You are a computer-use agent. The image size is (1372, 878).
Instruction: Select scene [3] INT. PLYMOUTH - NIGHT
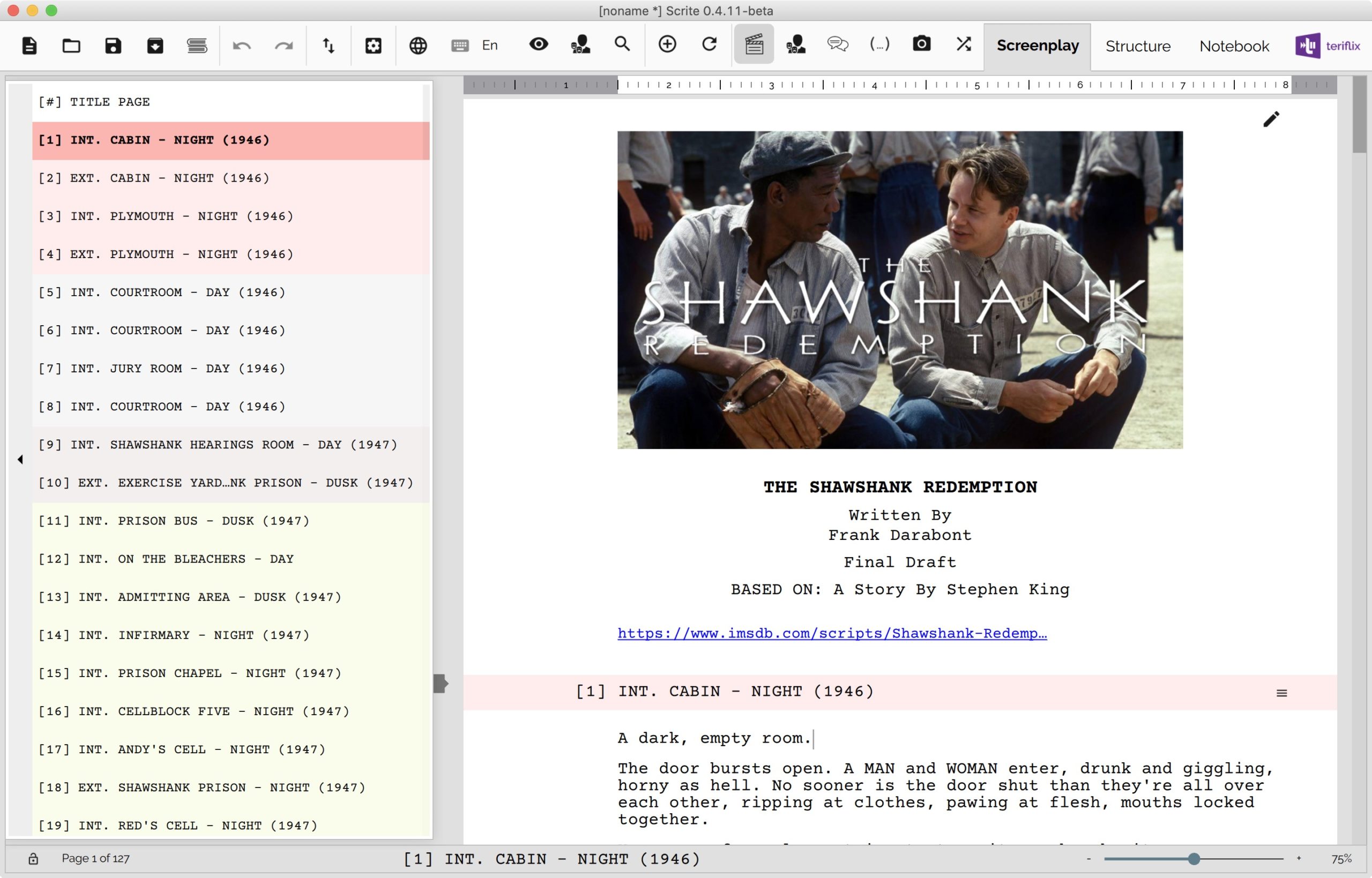[231, 216]
